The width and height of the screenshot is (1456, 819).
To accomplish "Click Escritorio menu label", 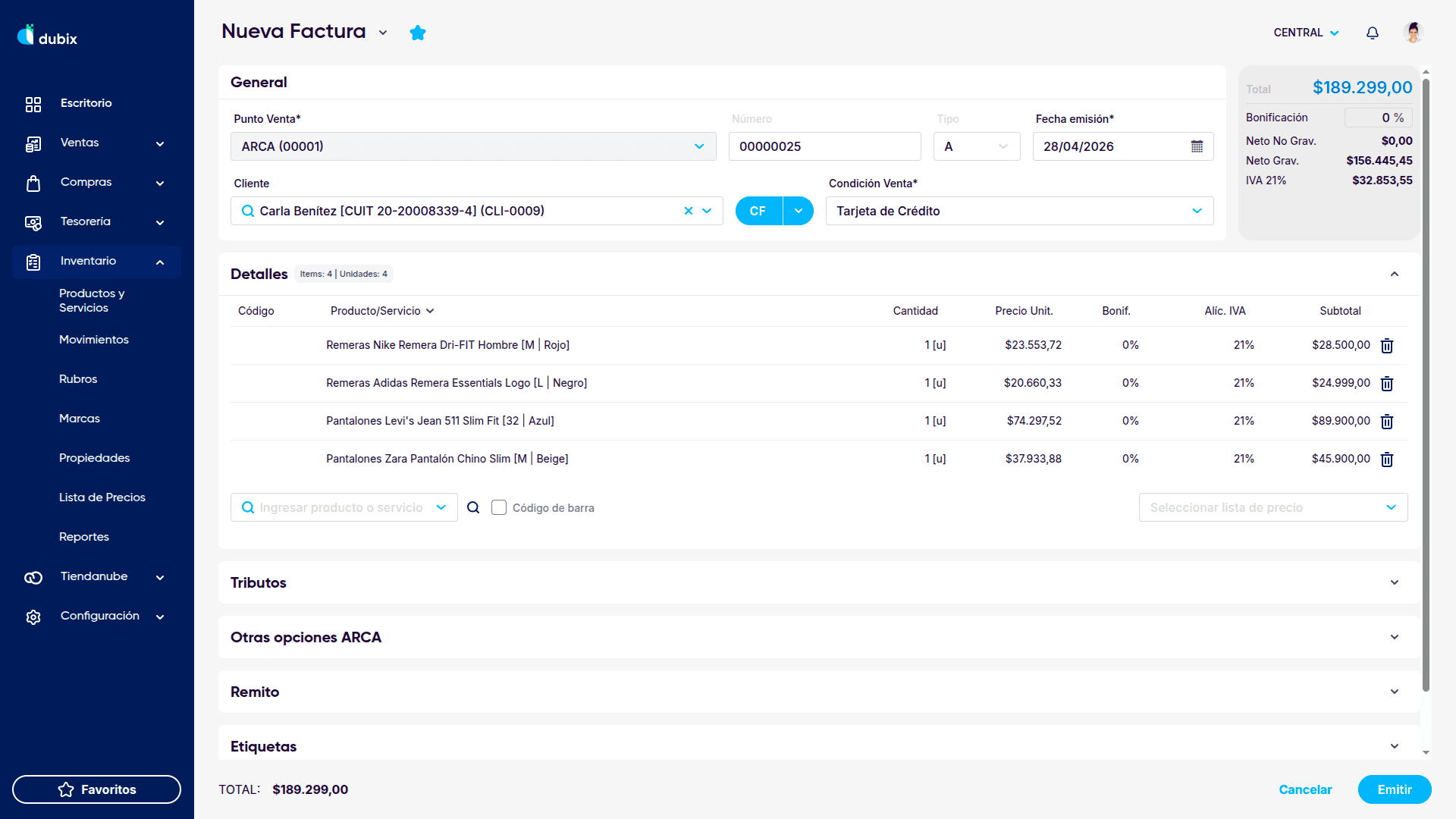I will click(86, 103).
